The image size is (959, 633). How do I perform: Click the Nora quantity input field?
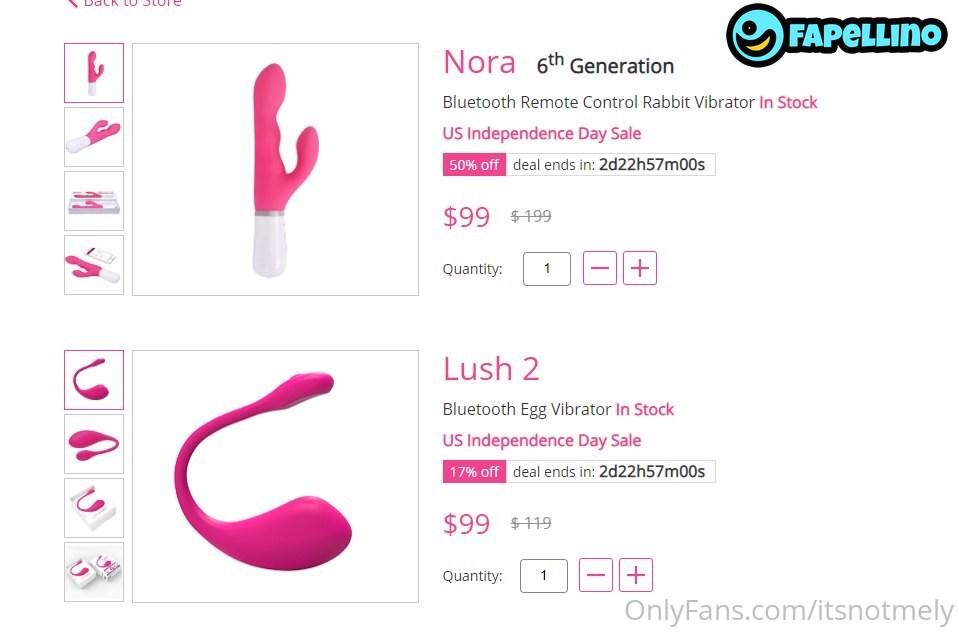(x=547, y=268)
